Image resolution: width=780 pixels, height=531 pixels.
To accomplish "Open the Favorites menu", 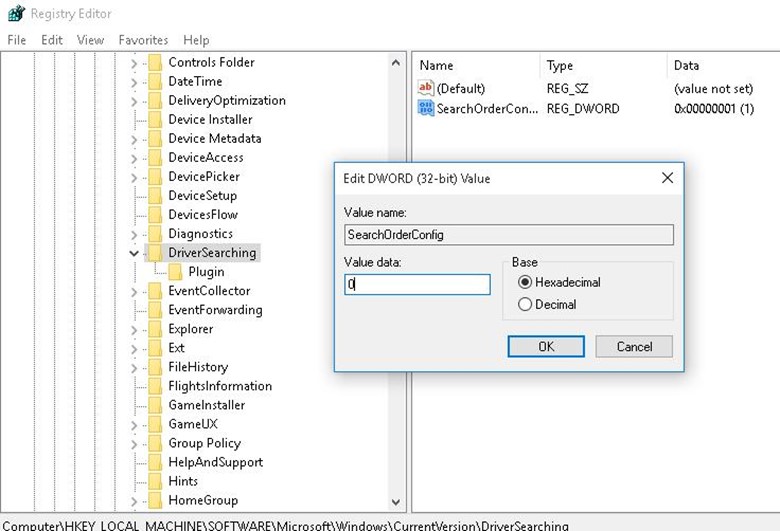I will (x=143, y=40).
